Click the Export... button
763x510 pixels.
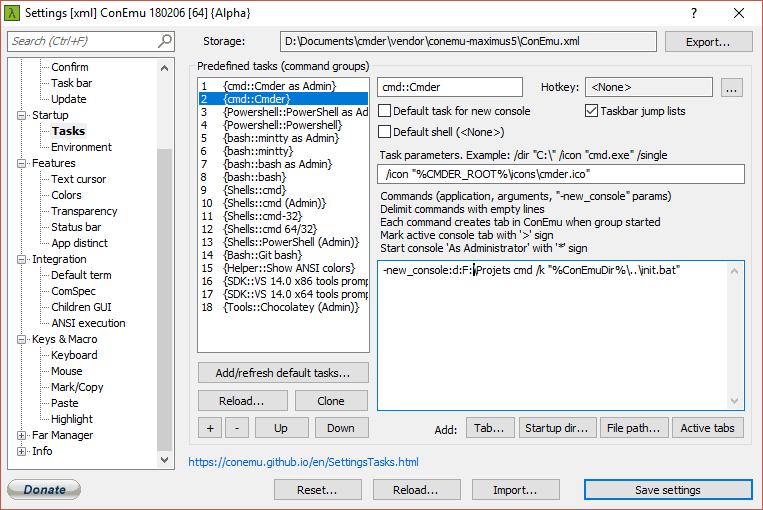[708, 42]
